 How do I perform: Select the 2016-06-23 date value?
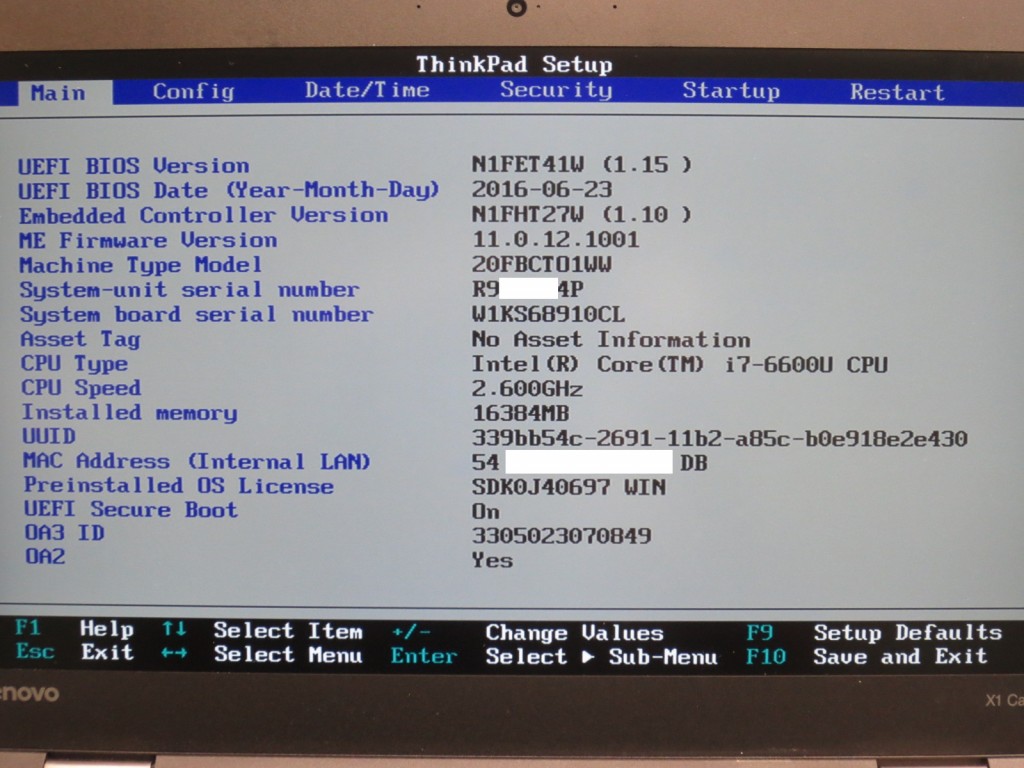point(542,189)
